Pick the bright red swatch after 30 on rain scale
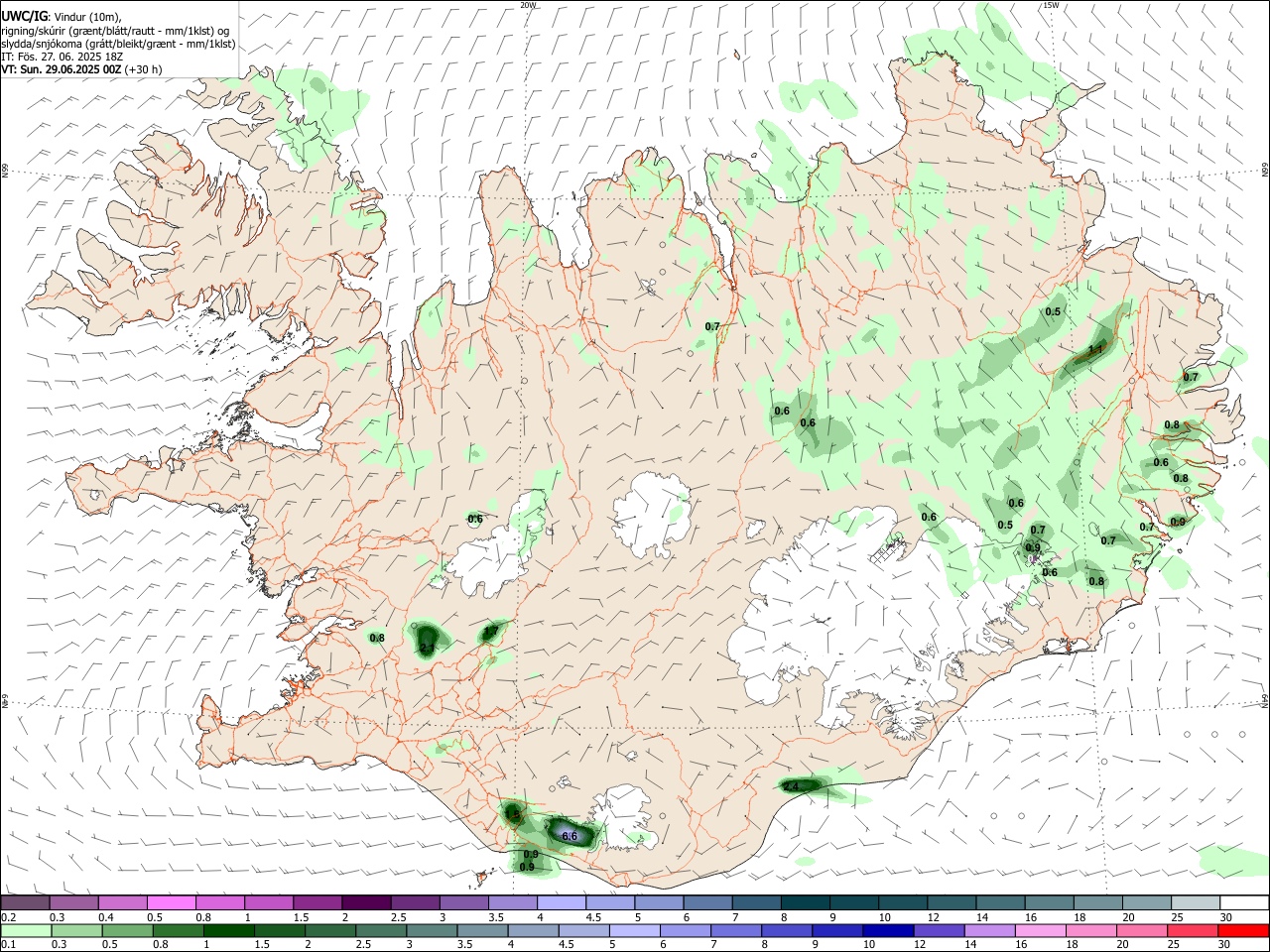 click(1243, 930)
